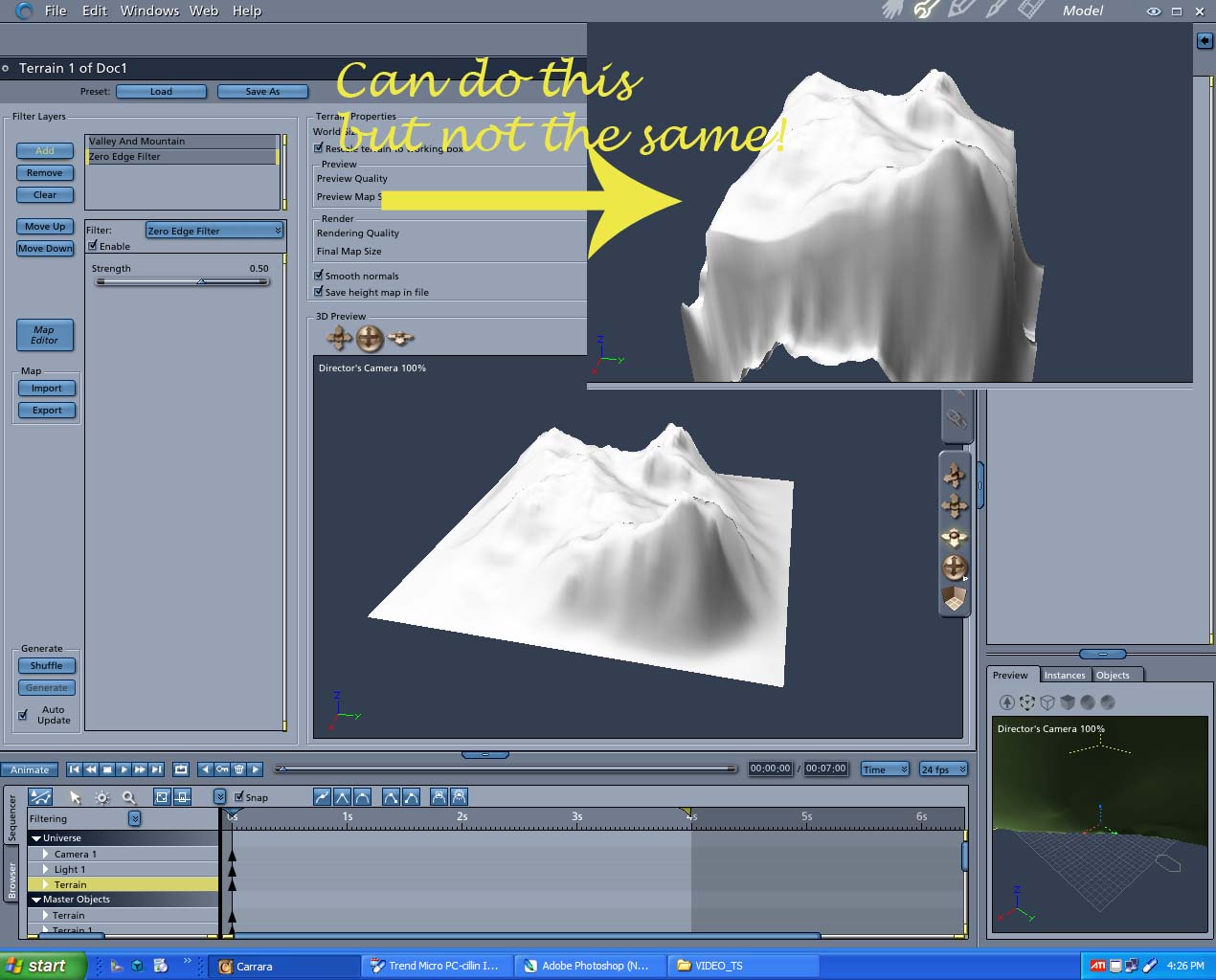Toggle Smooth normals checkbox

coord(319,276)
